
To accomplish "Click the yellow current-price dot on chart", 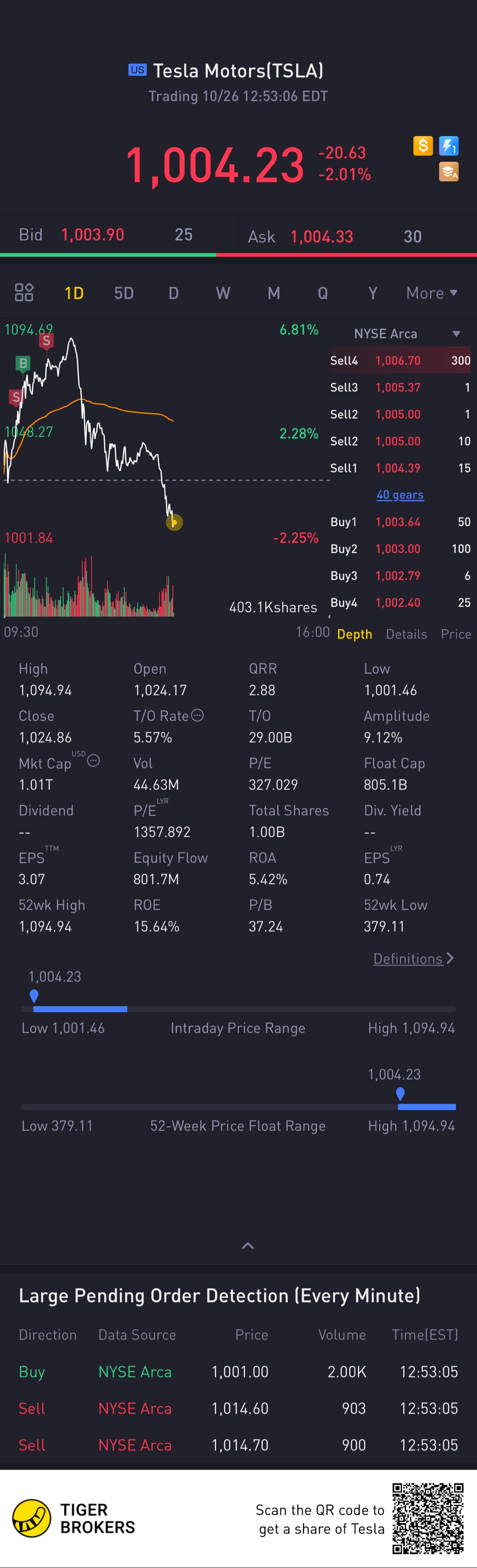I will pos(174,522).
